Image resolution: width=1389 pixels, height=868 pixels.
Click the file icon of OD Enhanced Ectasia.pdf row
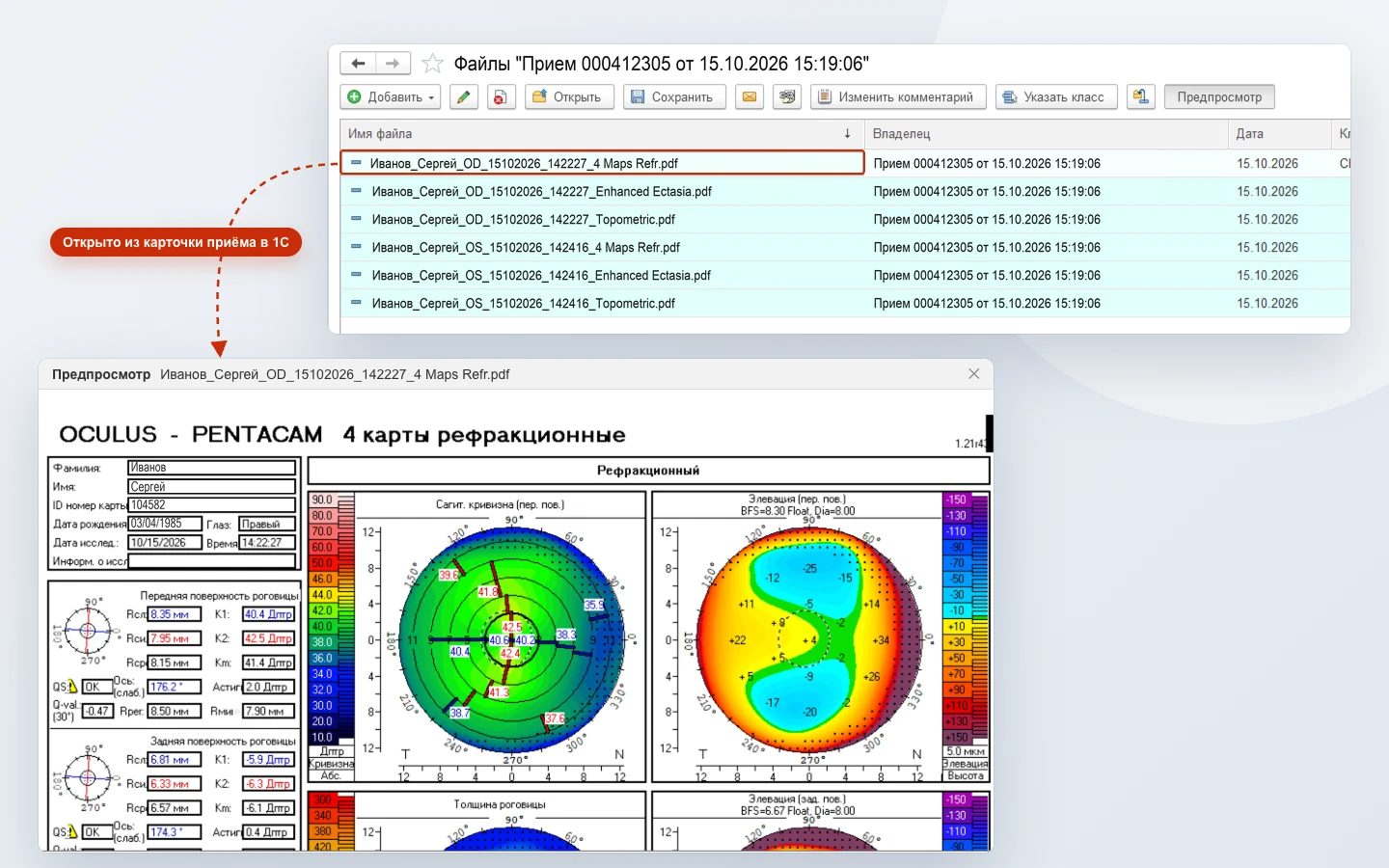click(x=356, y=191)
